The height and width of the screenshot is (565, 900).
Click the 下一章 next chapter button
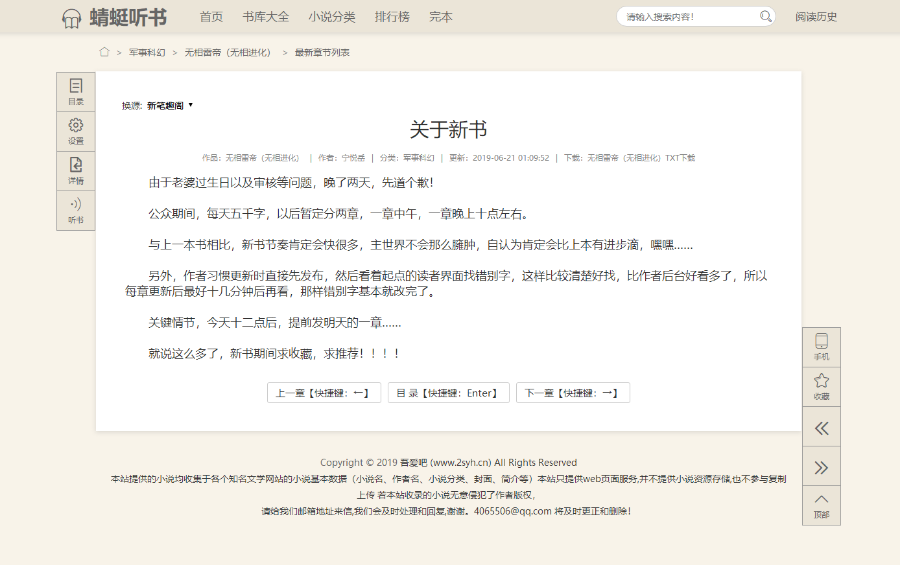click(x=572, y=393)
